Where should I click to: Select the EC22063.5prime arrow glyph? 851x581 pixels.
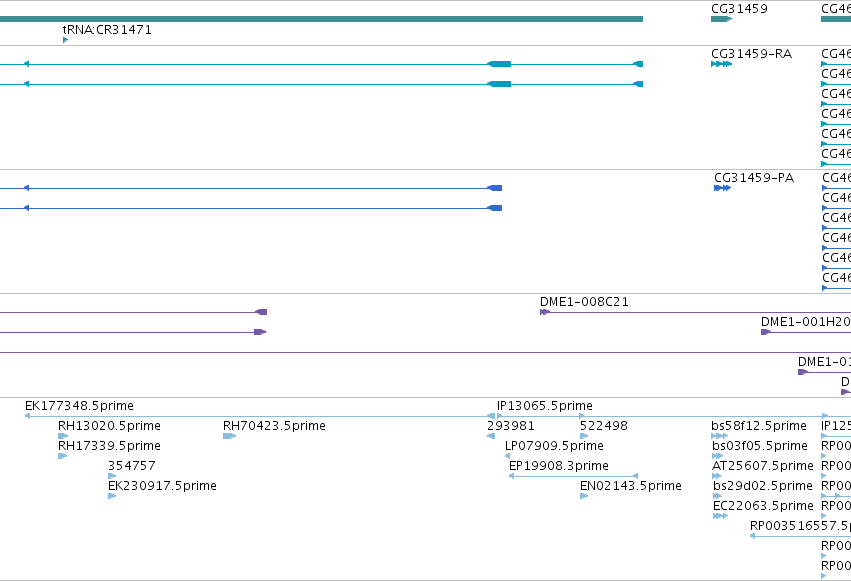click(720, 516)
